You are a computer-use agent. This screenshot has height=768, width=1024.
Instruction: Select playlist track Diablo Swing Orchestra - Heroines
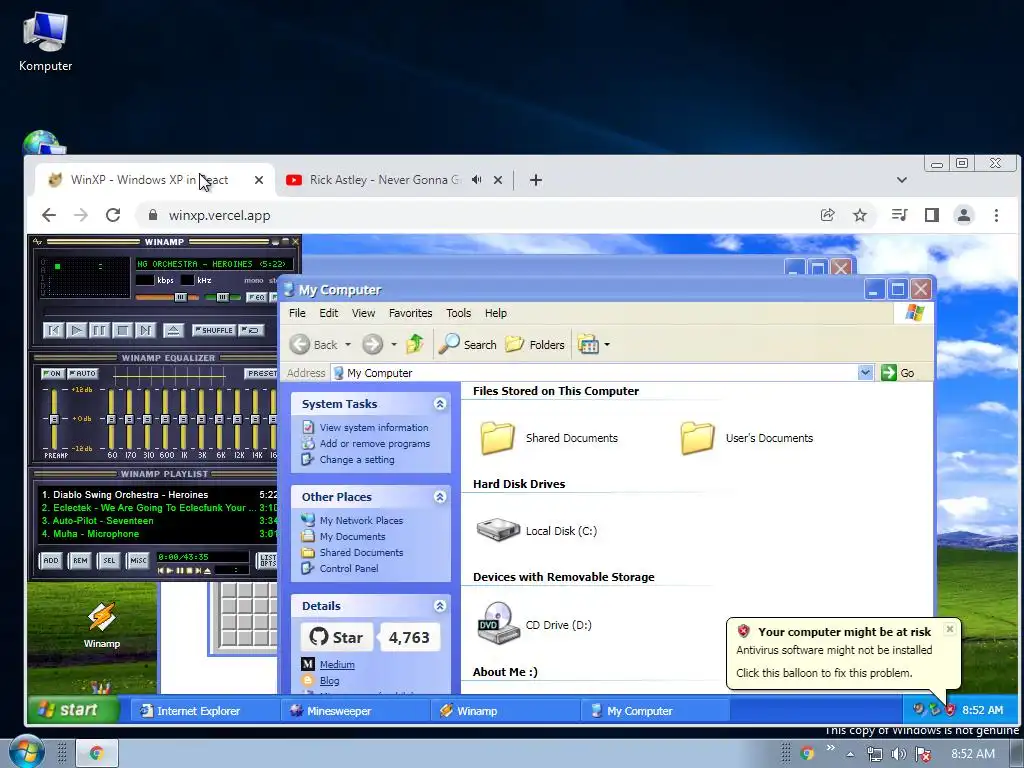click(157, 495)
